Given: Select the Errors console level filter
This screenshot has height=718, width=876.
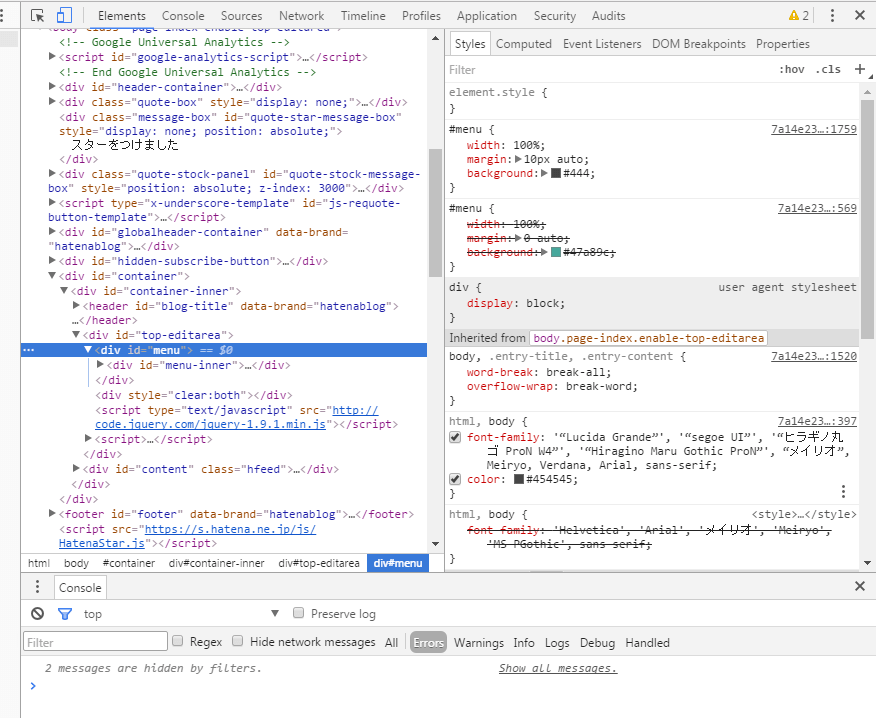Looking at the screenshot, I should coord(429,643).
